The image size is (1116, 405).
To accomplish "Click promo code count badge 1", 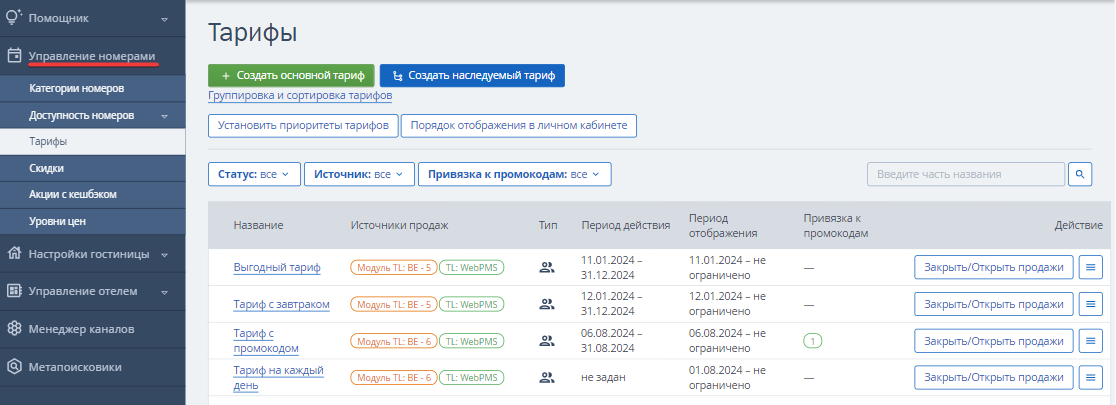I will click(x=812, y=341).
